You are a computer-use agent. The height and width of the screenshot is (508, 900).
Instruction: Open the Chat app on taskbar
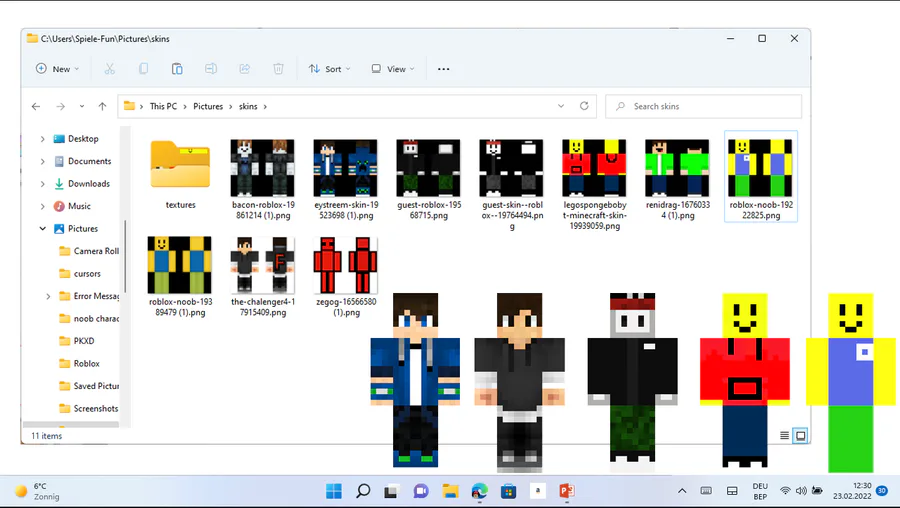(421, 491)
